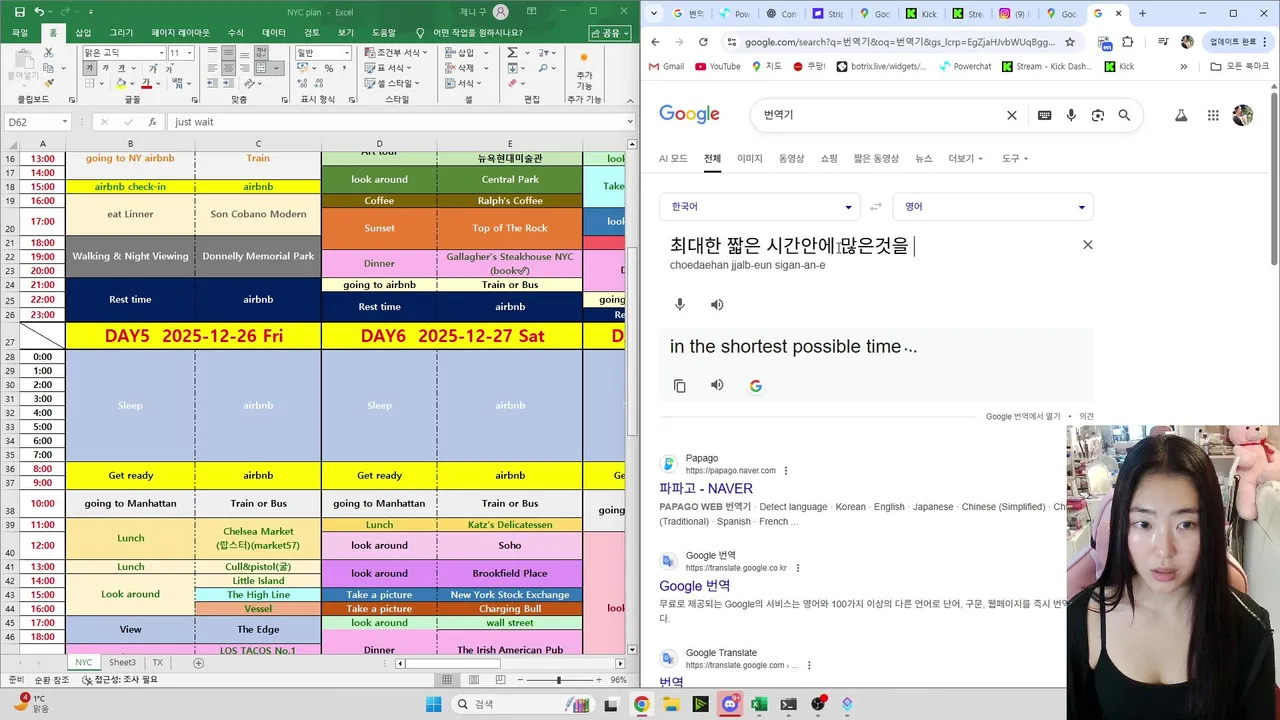The width and height of the screenshot is (1280, 720).
Task: Search by voice with microphone in Google search bar
Action: click(x=1071, y=115)
